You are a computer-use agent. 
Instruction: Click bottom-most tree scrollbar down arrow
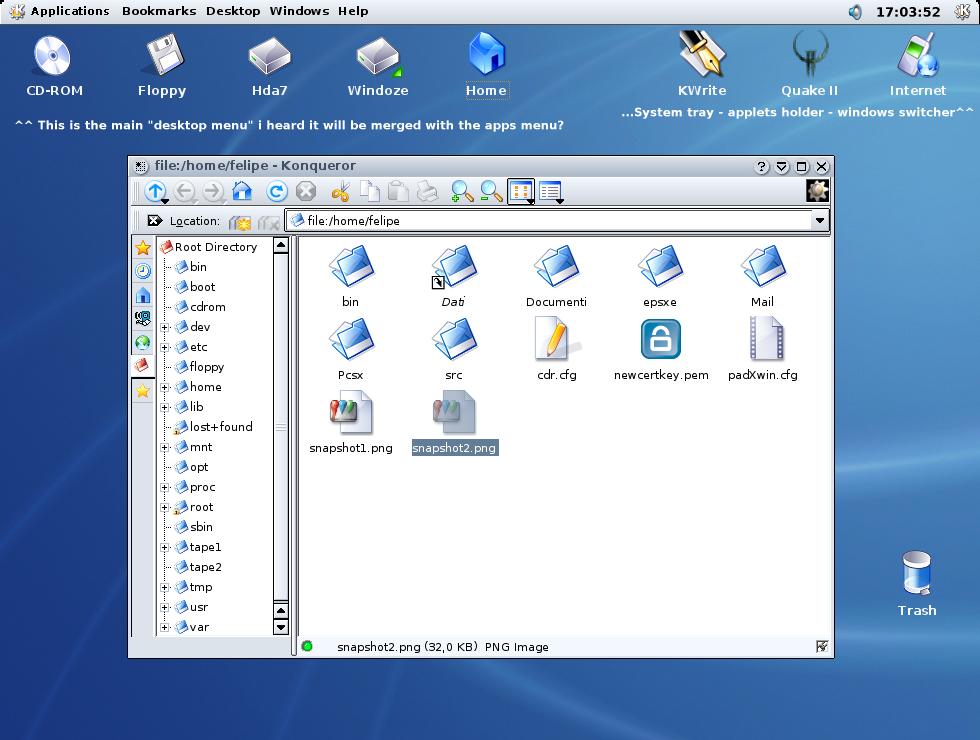(x=281, y=627)
